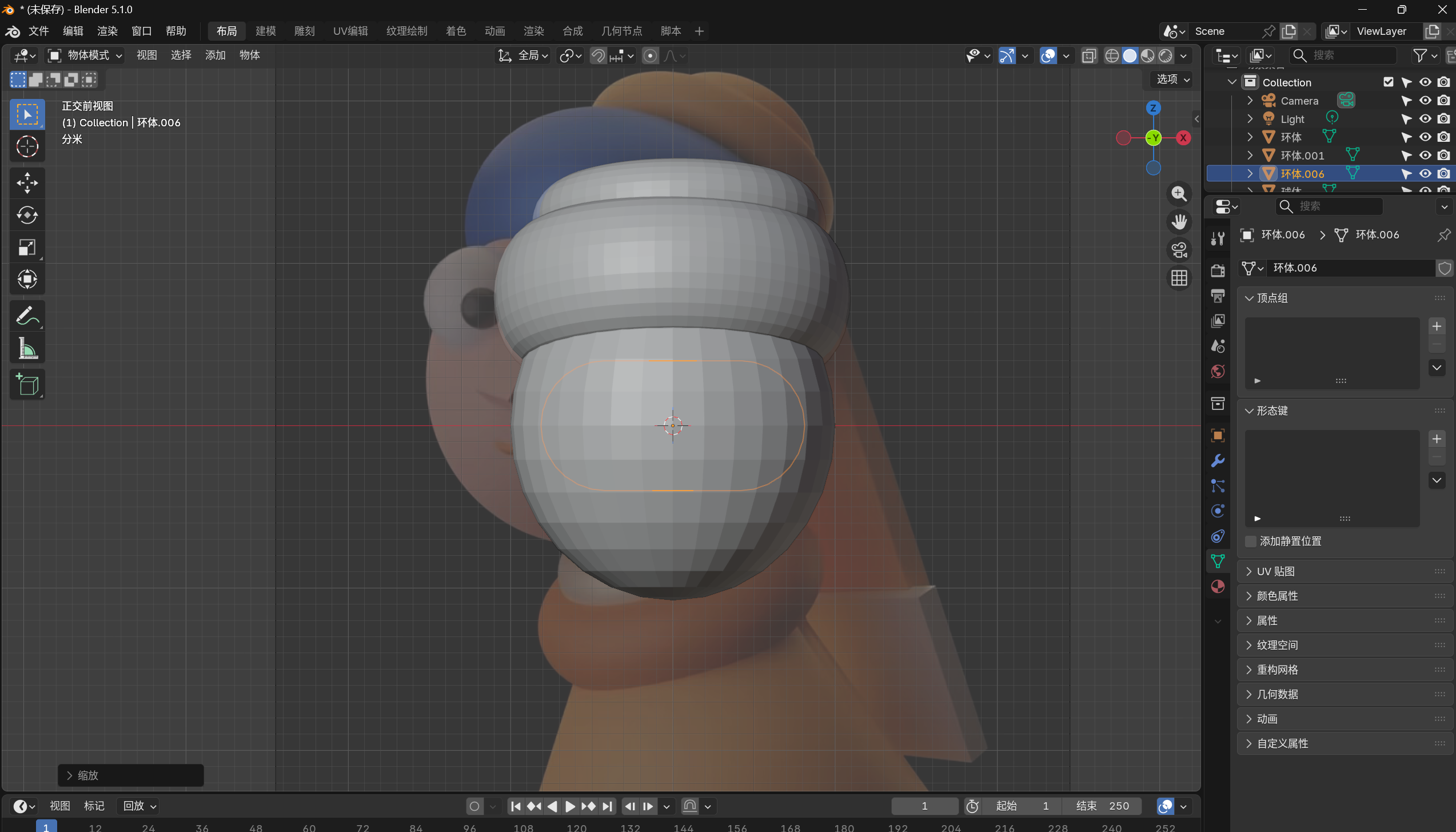Open the 编辑 menu

coord(73,31)
